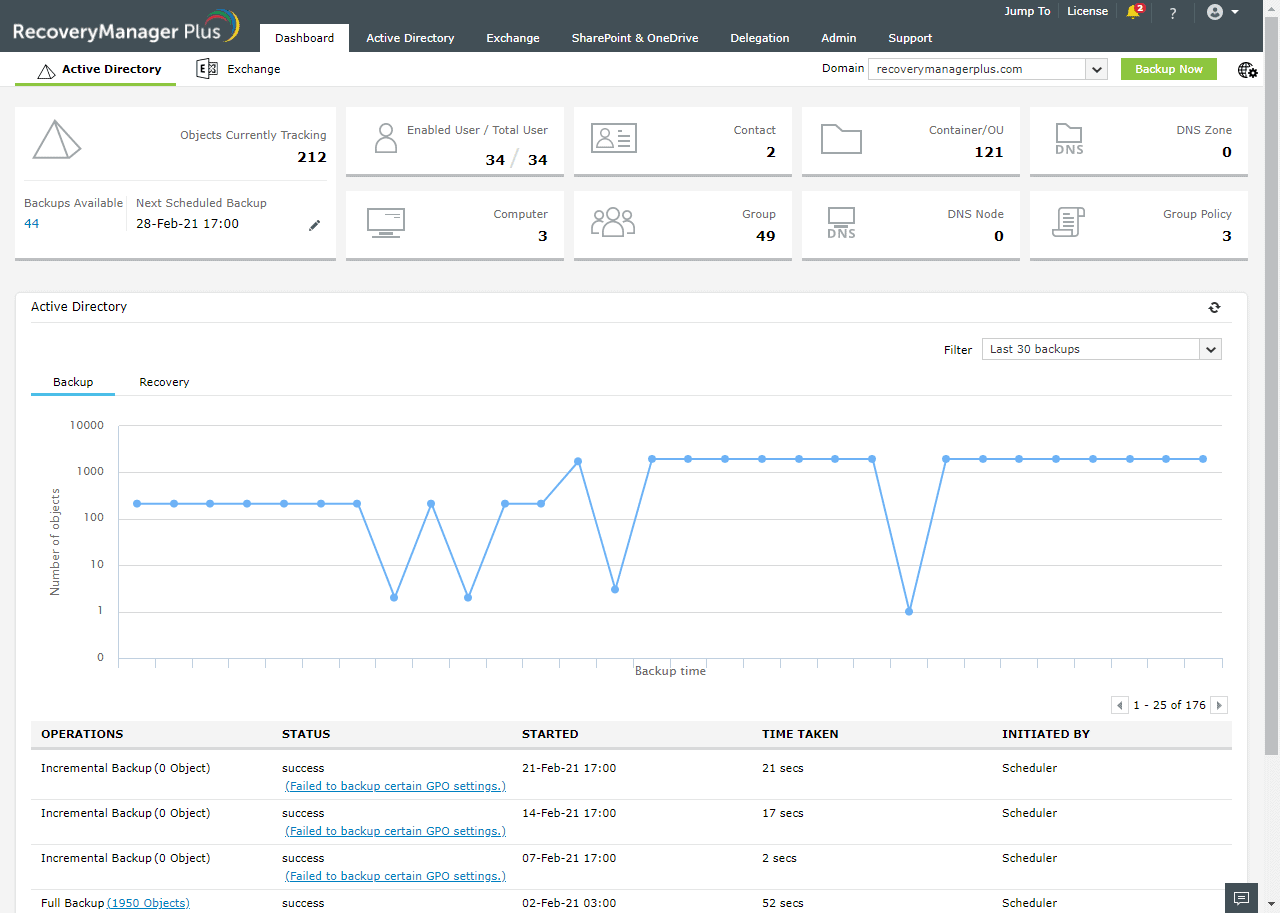Click the DNS Zone folder icon
Screen dimensions: 1280x913
(x=1069, y=139)
